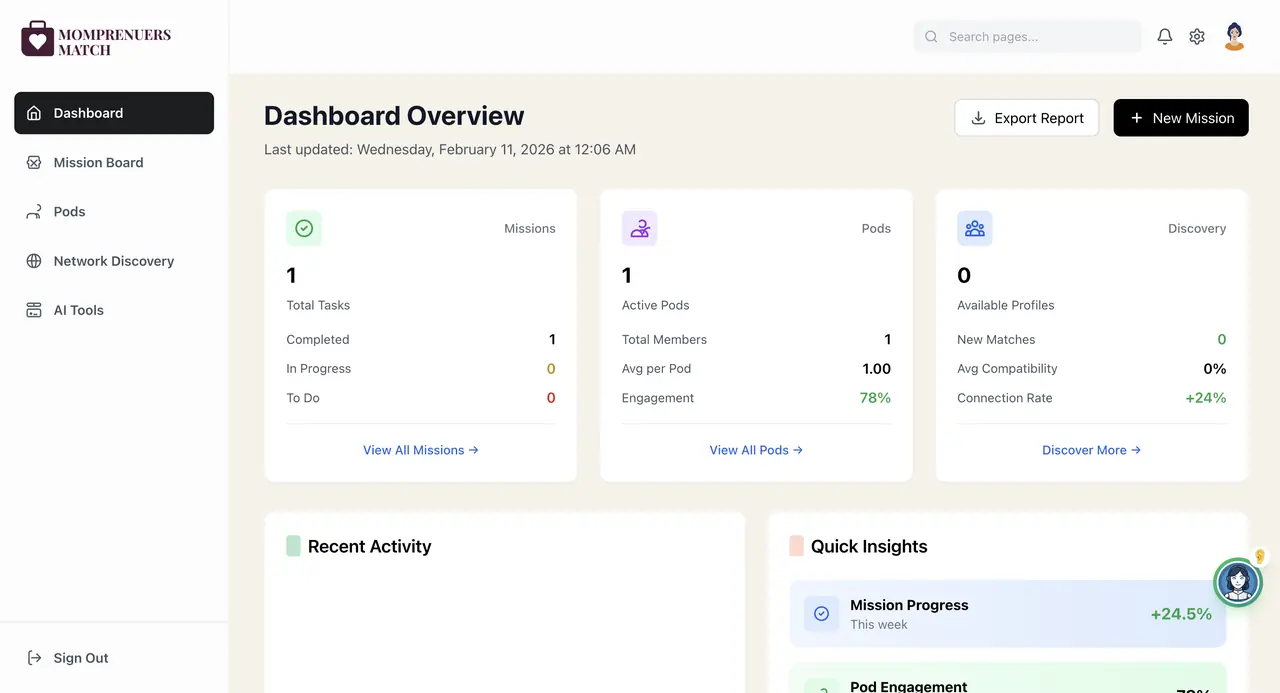Follow the View All Pods link
This screenshot has width=1280, height=693.
(756, 450)
